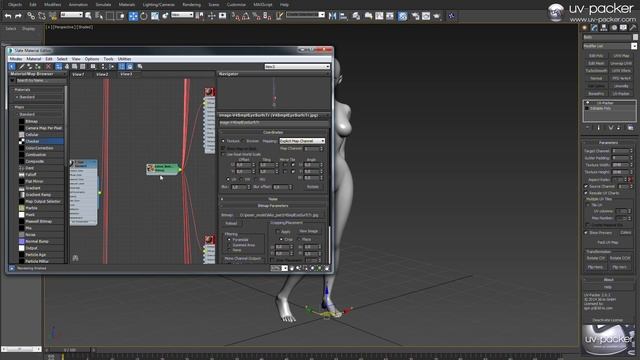
Task: Open the selection filter dropdown in main toolbar
Action: [x=71, y=15]
